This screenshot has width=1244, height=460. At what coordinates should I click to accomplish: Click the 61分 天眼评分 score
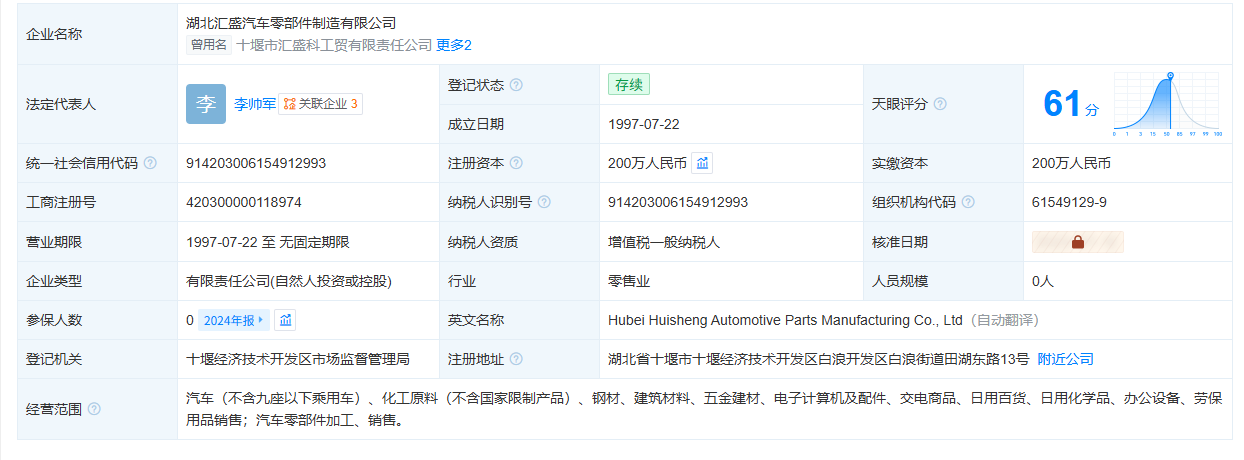pyautogui.click(x=1071, y=104)
